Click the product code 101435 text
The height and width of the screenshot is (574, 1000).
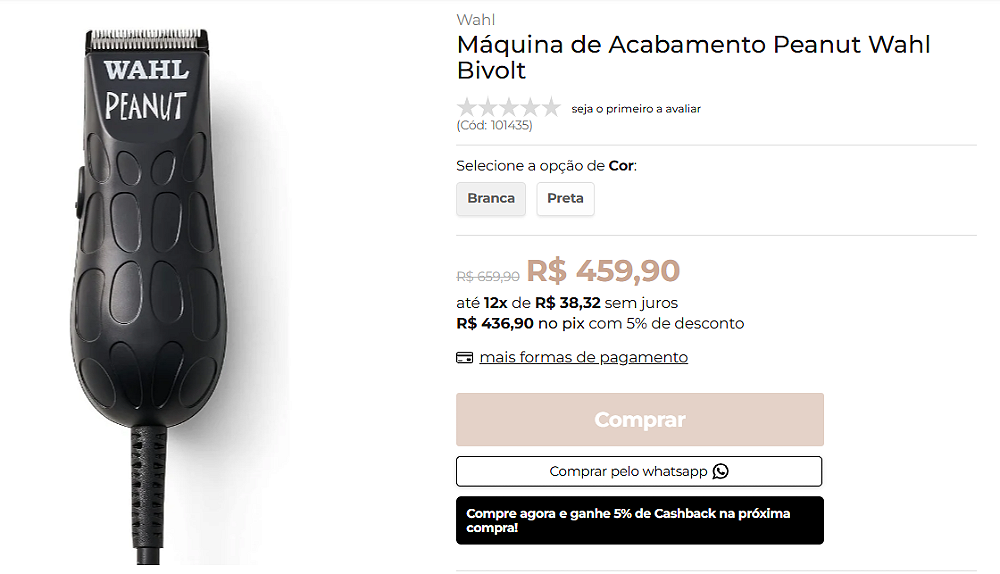(x=494, y=126)
